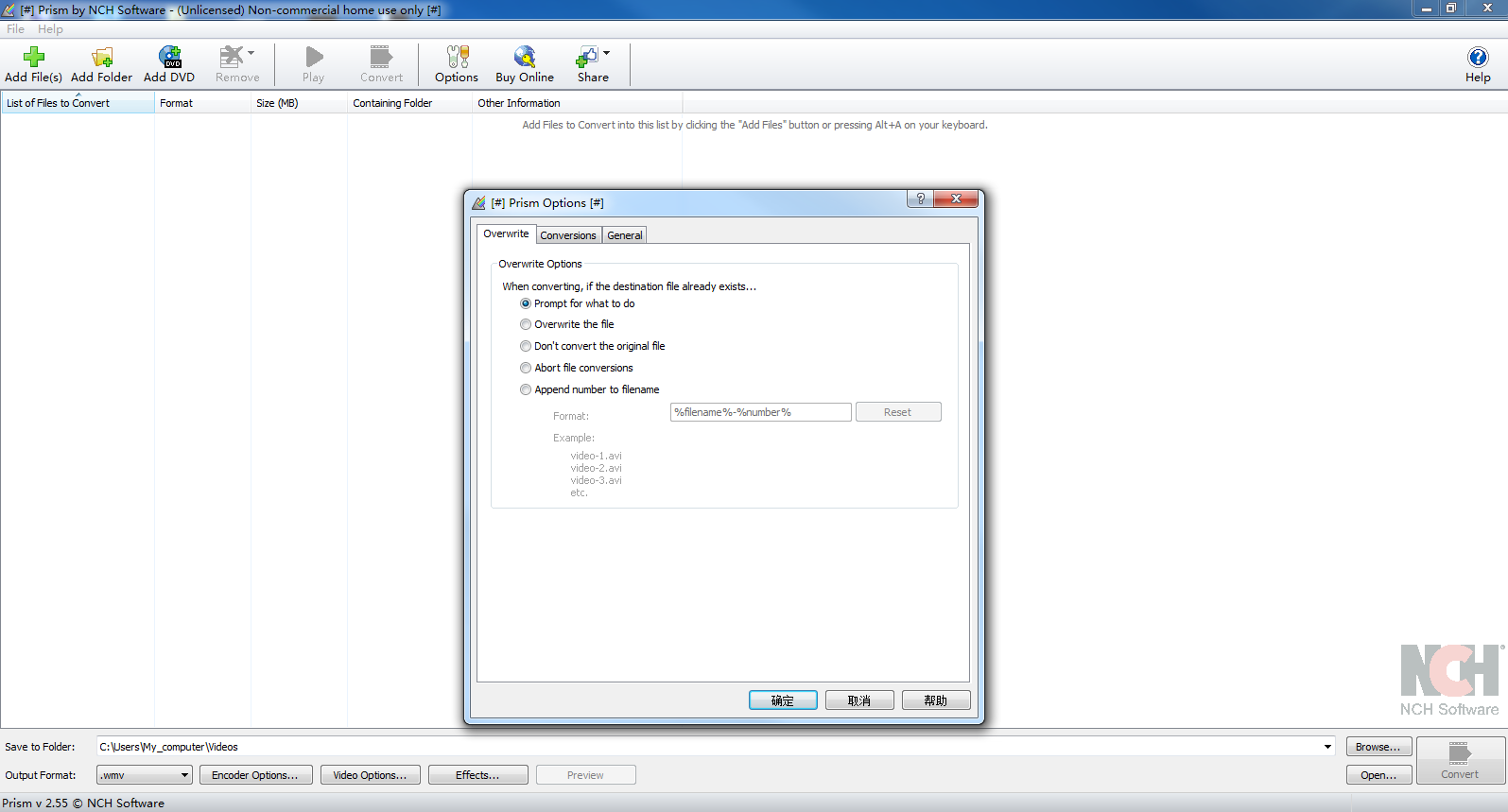The width and height of the screenshot is (1508, 812).
Task: Click the Encoder Options... button
Action: (255, 775)
